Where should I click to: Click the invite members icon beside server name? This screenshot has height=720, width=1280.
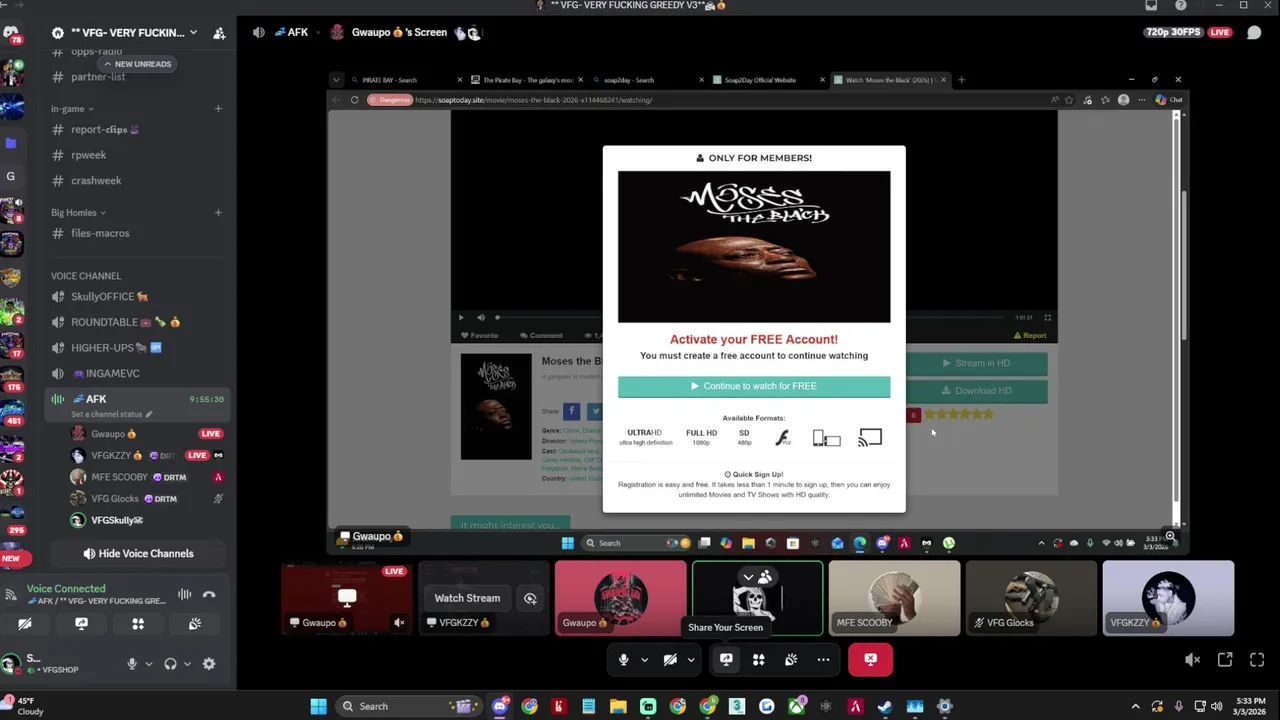(219, 33)
